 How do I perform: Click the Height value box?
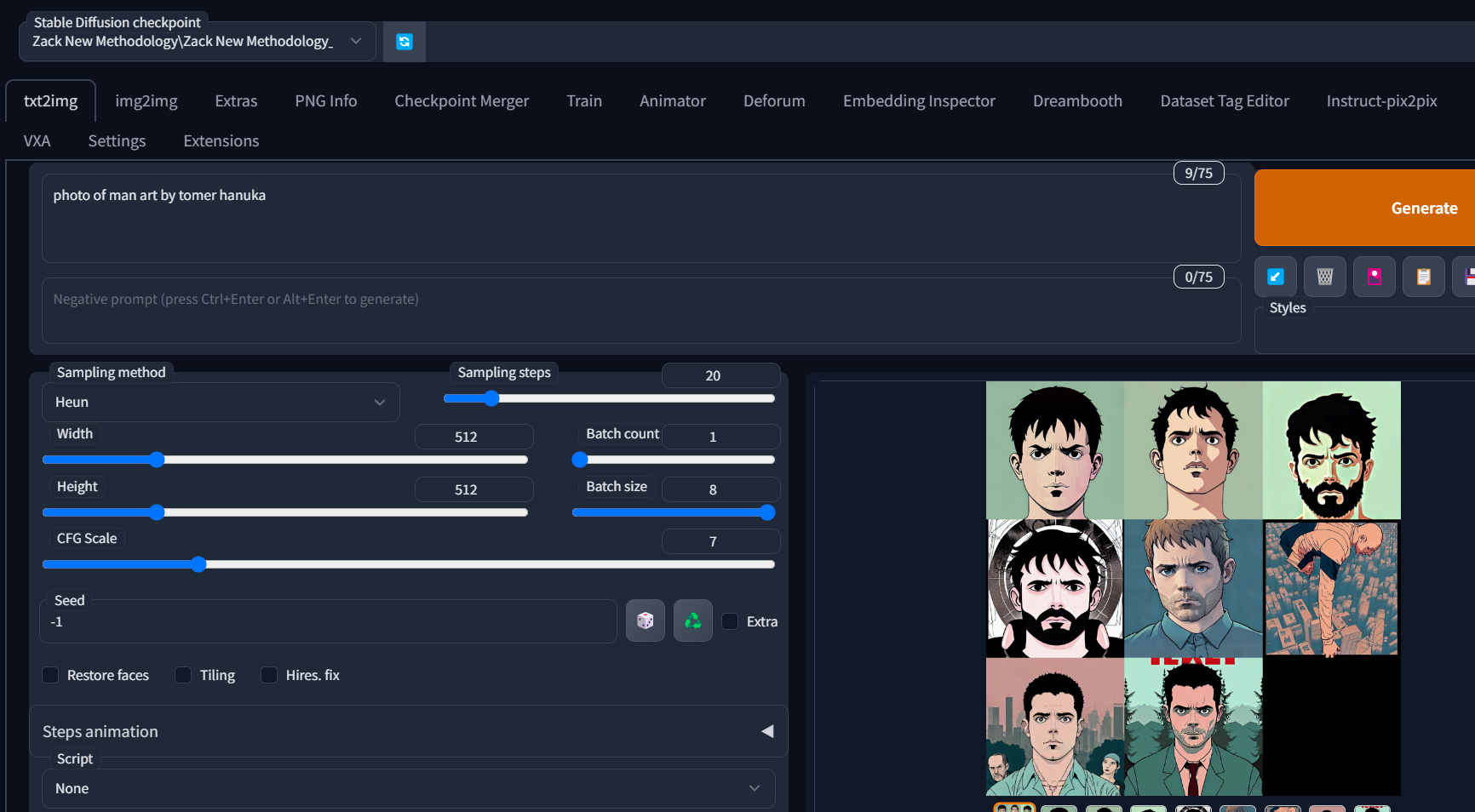click(473, 489)
